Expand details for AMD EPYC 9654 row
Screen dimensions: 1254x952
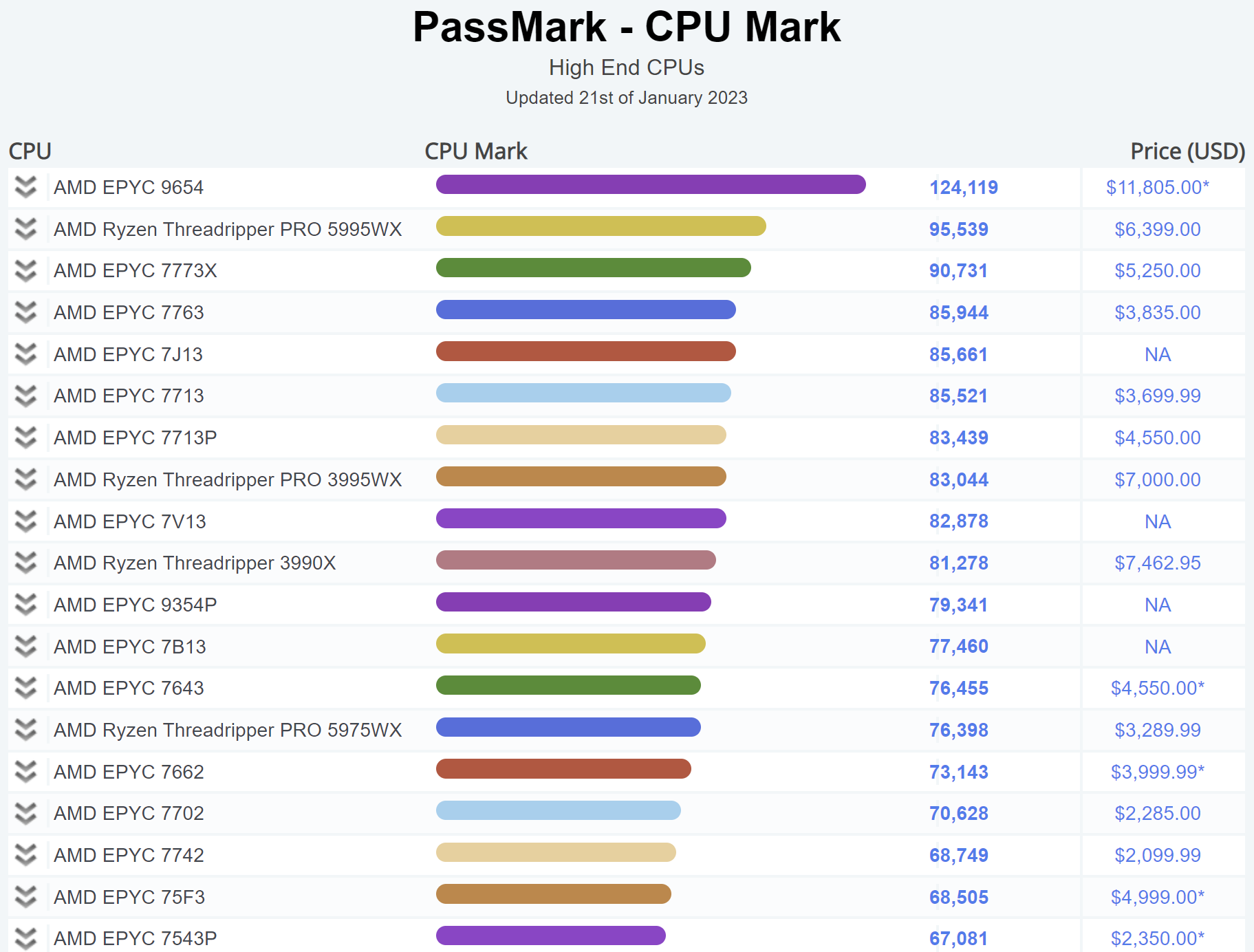click(x=25, y=187)
